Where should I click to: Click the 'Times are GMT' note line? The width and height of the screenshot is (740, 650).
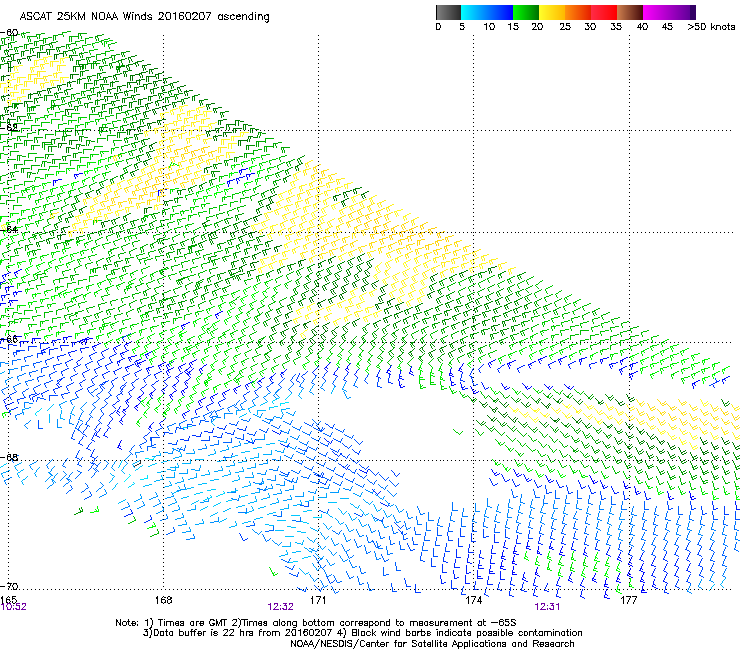[x=316, y=623]
